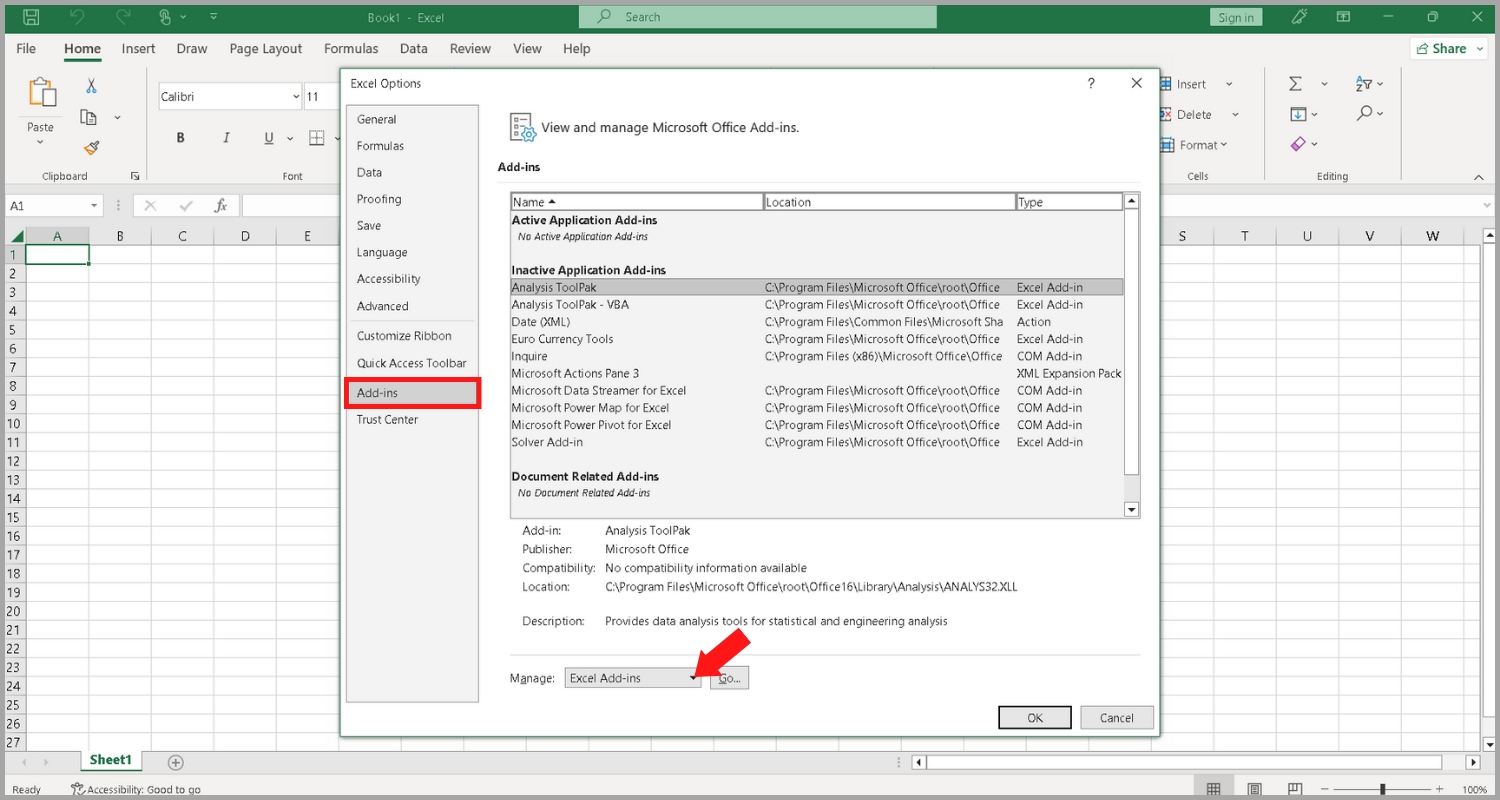The width and height of the screenshot is (1500, 800).
Task: Click the Delete Cells icon
Action: pyautogui.click(x=1165, y=114)
